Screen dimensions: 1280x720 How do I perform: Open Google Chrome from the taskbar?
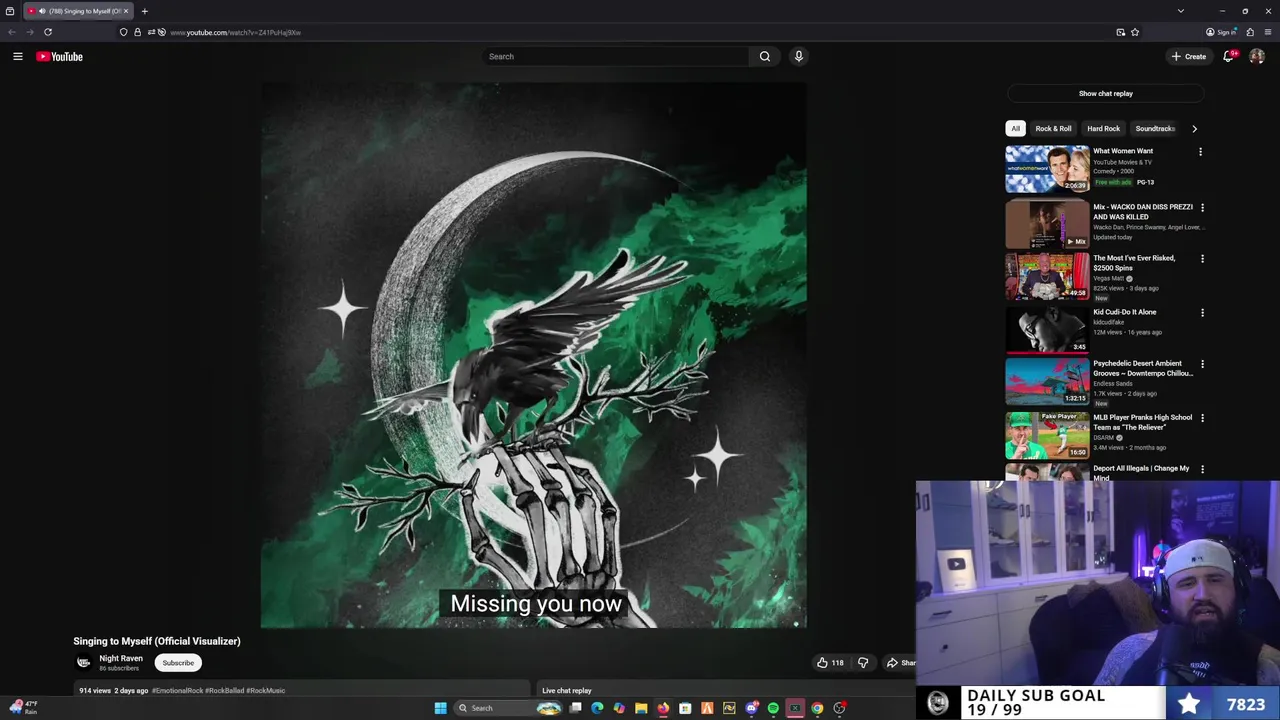coord(817,708)
